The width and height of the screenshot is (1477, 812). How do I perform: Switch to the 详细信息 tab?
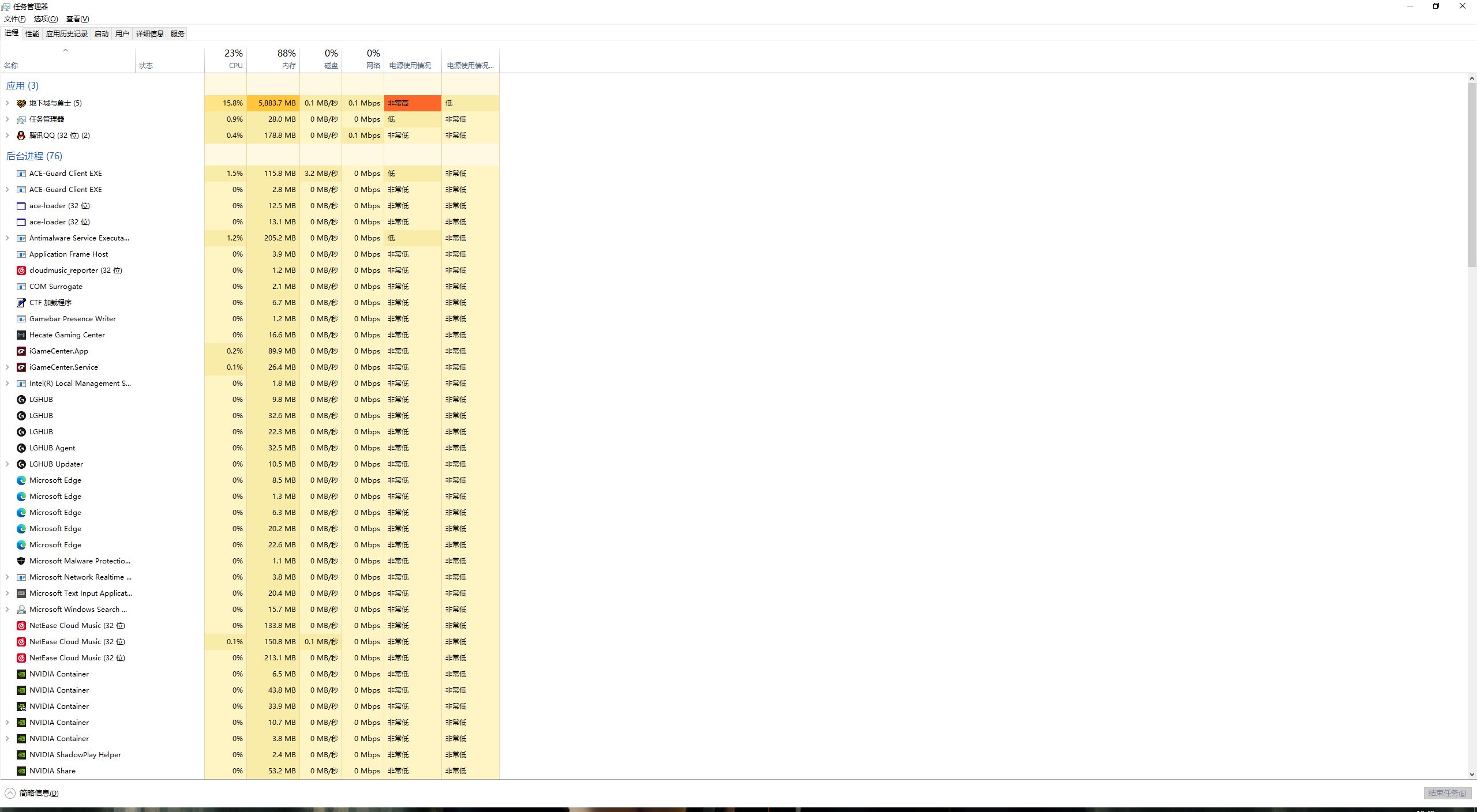tap(150, 34)
